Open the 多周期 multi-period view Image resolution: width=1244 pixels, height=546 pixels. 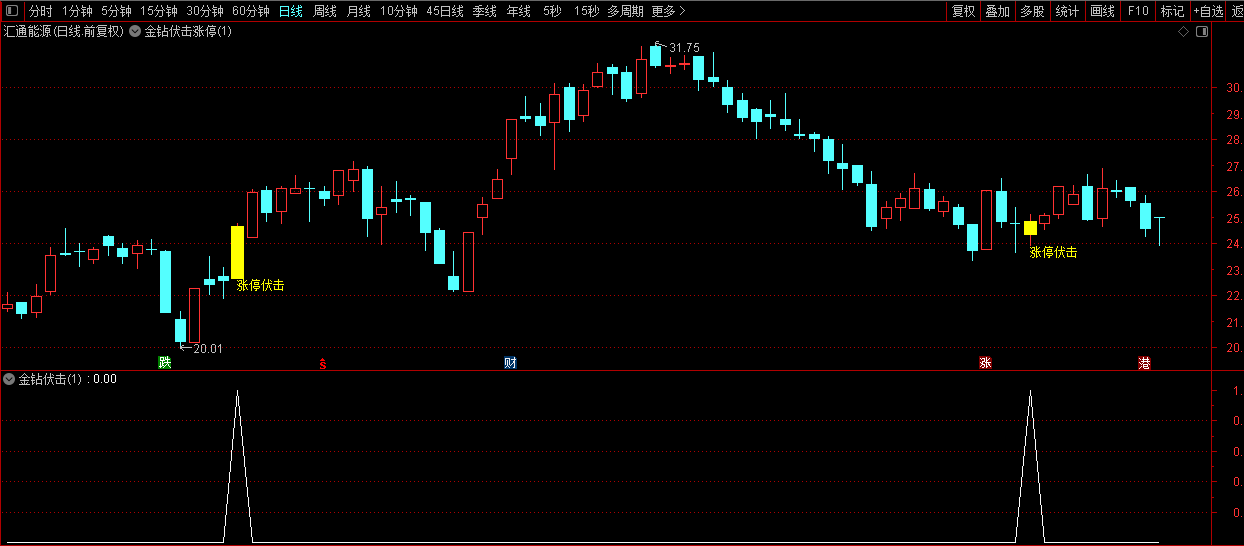(625, 11)
